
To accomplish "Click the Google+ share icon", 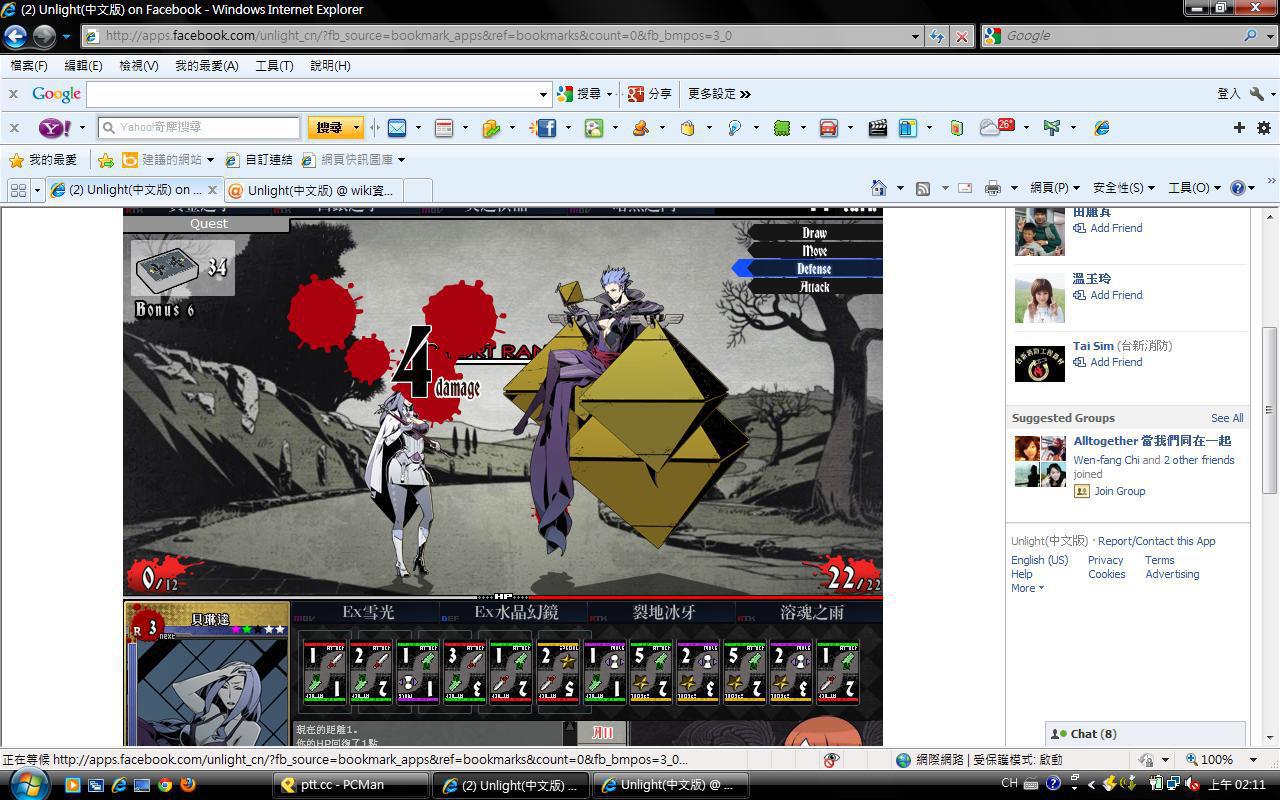I will click(x=636, y=94).
